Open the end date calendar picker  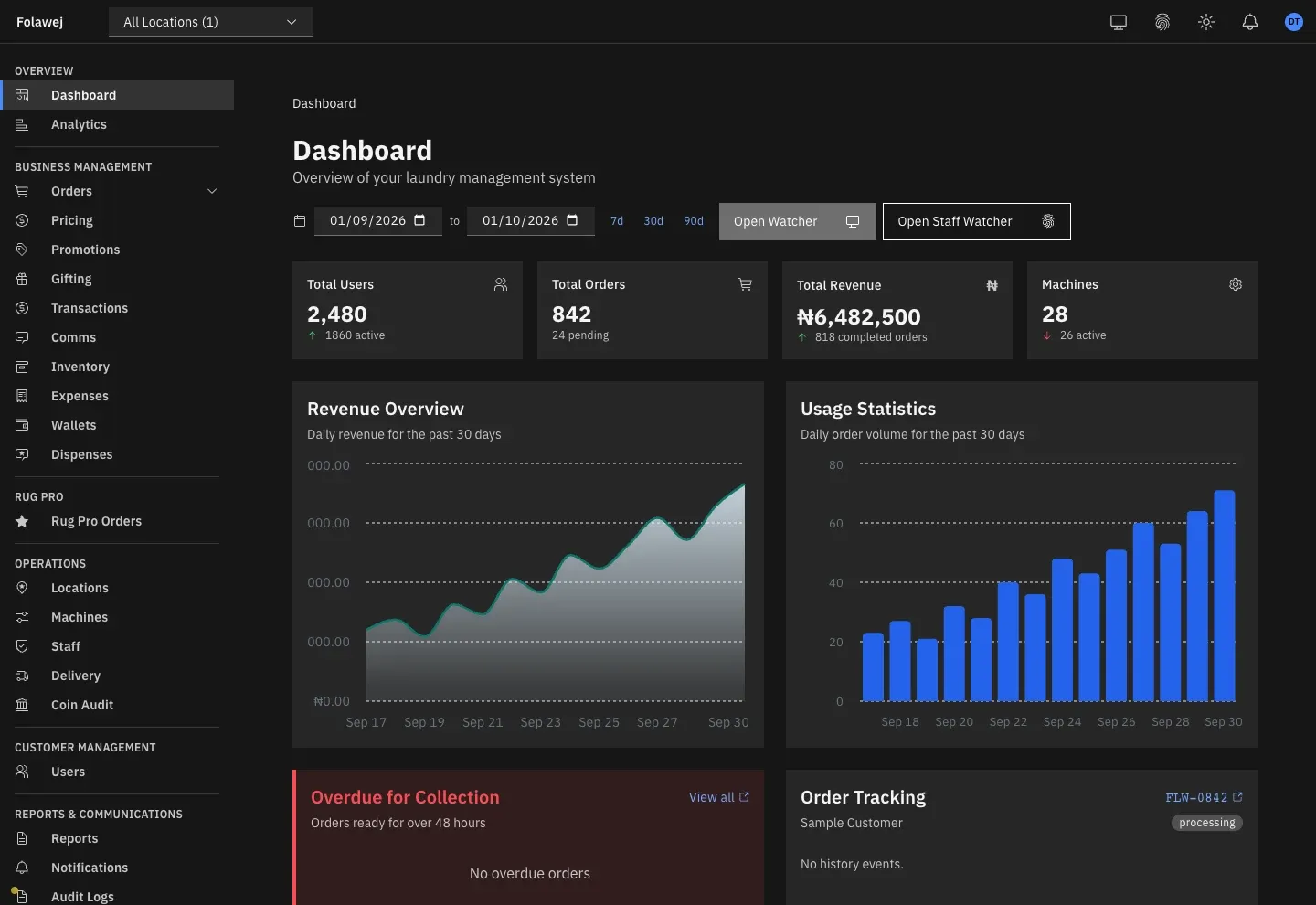point(572,220)
